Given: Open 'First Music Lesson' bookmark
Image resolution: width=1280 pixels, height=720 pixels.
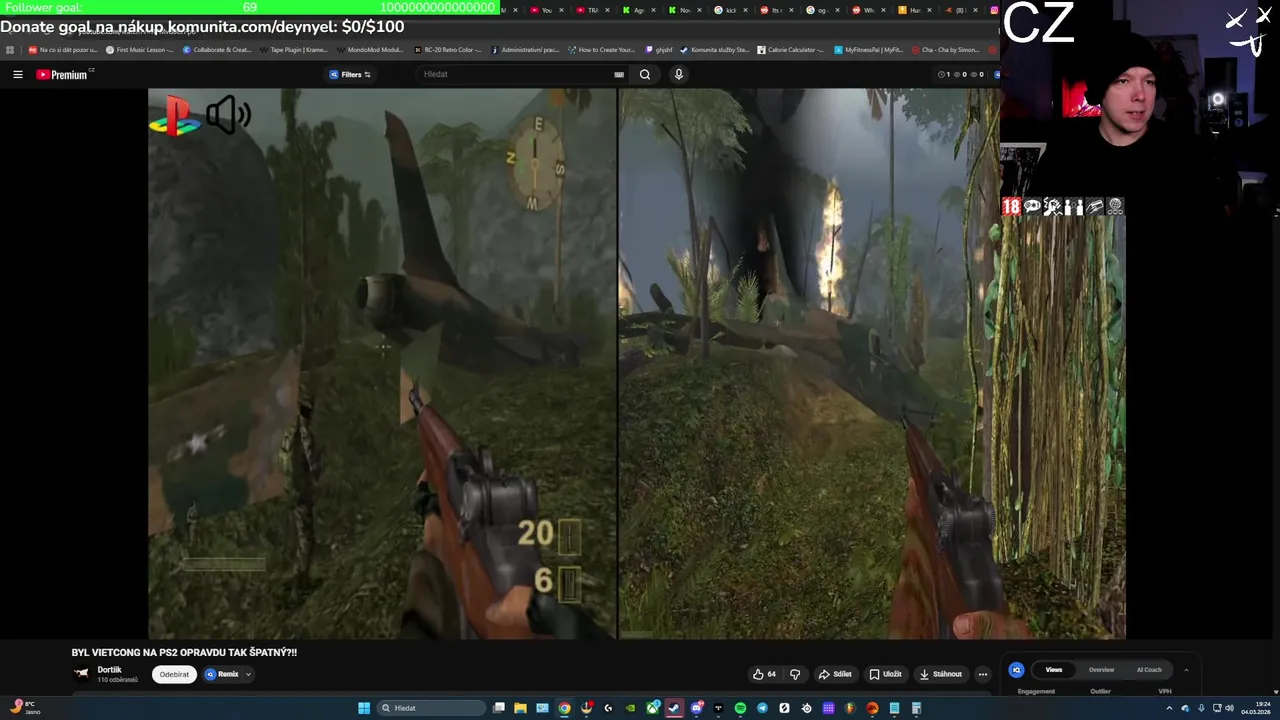Looking at the screenshot, I should click(139, 49).
